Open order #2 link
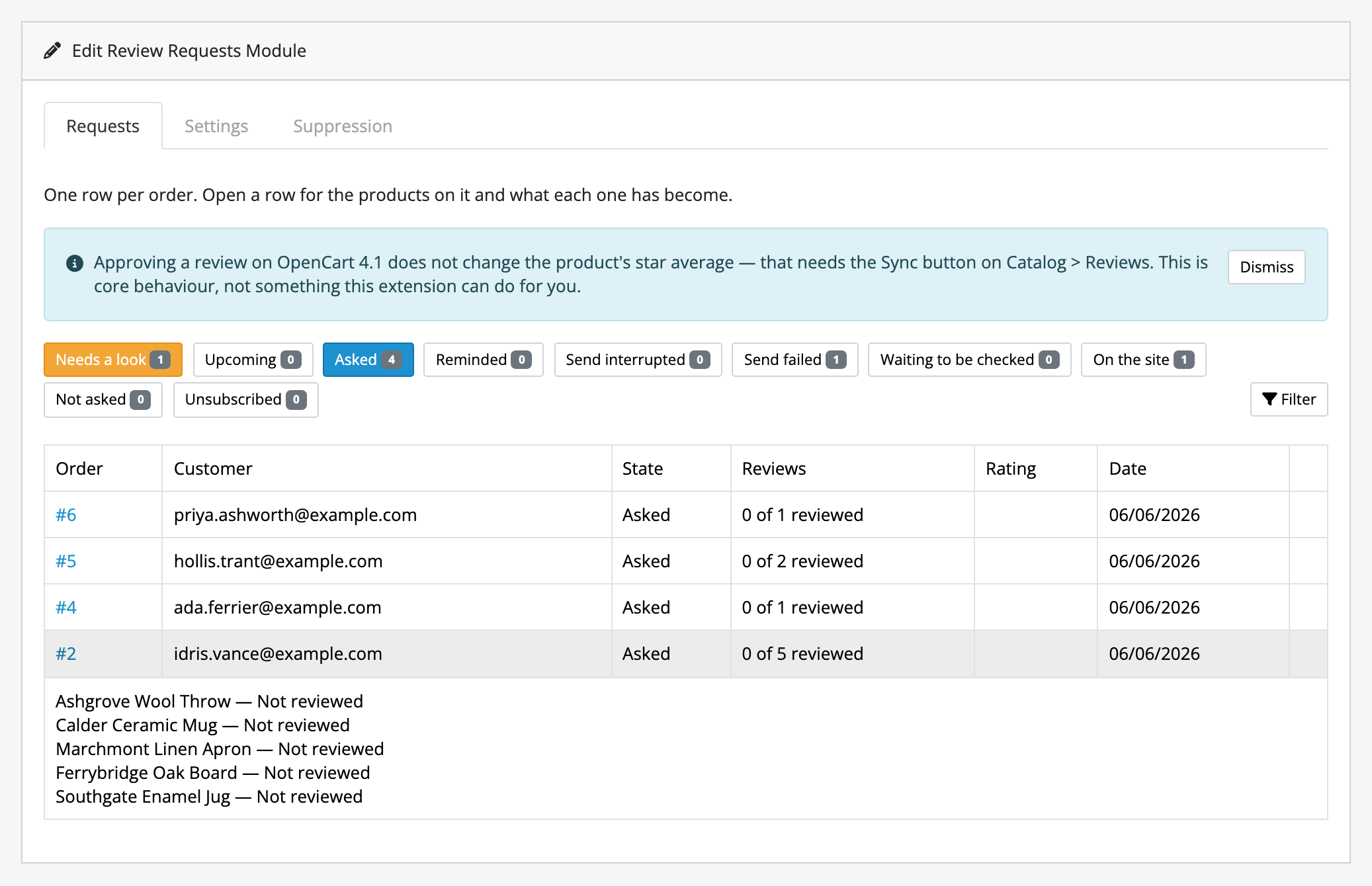The width and height of the screenshot is (1372, 886). coord(66,653)
